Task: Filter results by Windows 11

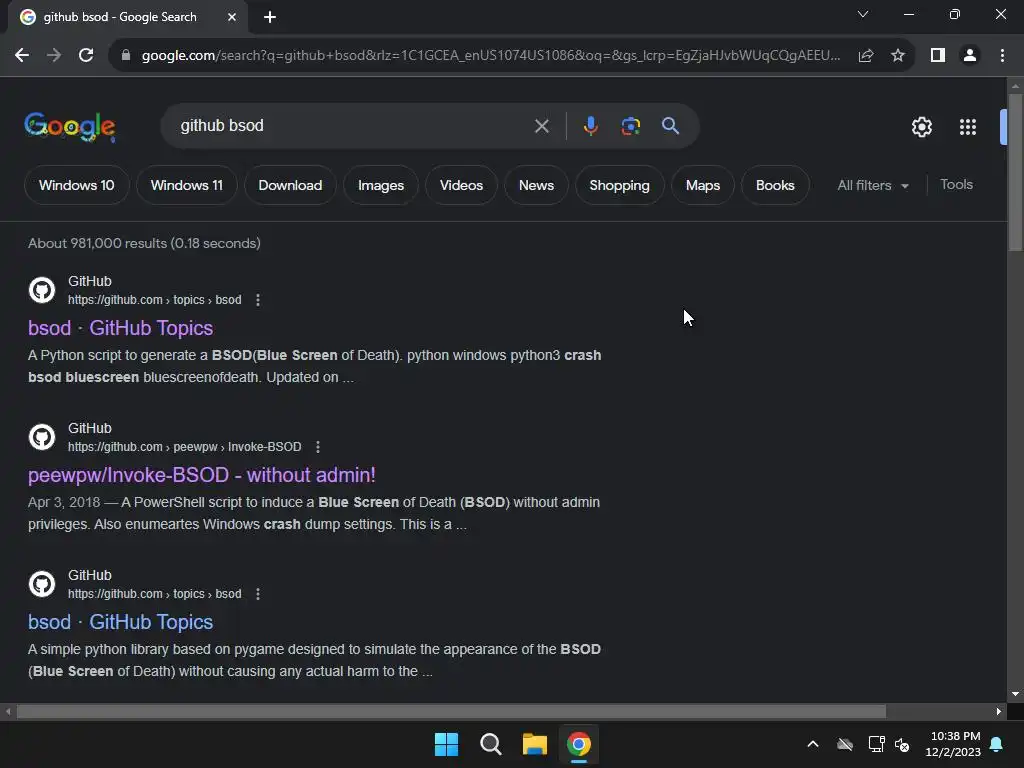Action: pyautogui.click(x=187, y=185)
